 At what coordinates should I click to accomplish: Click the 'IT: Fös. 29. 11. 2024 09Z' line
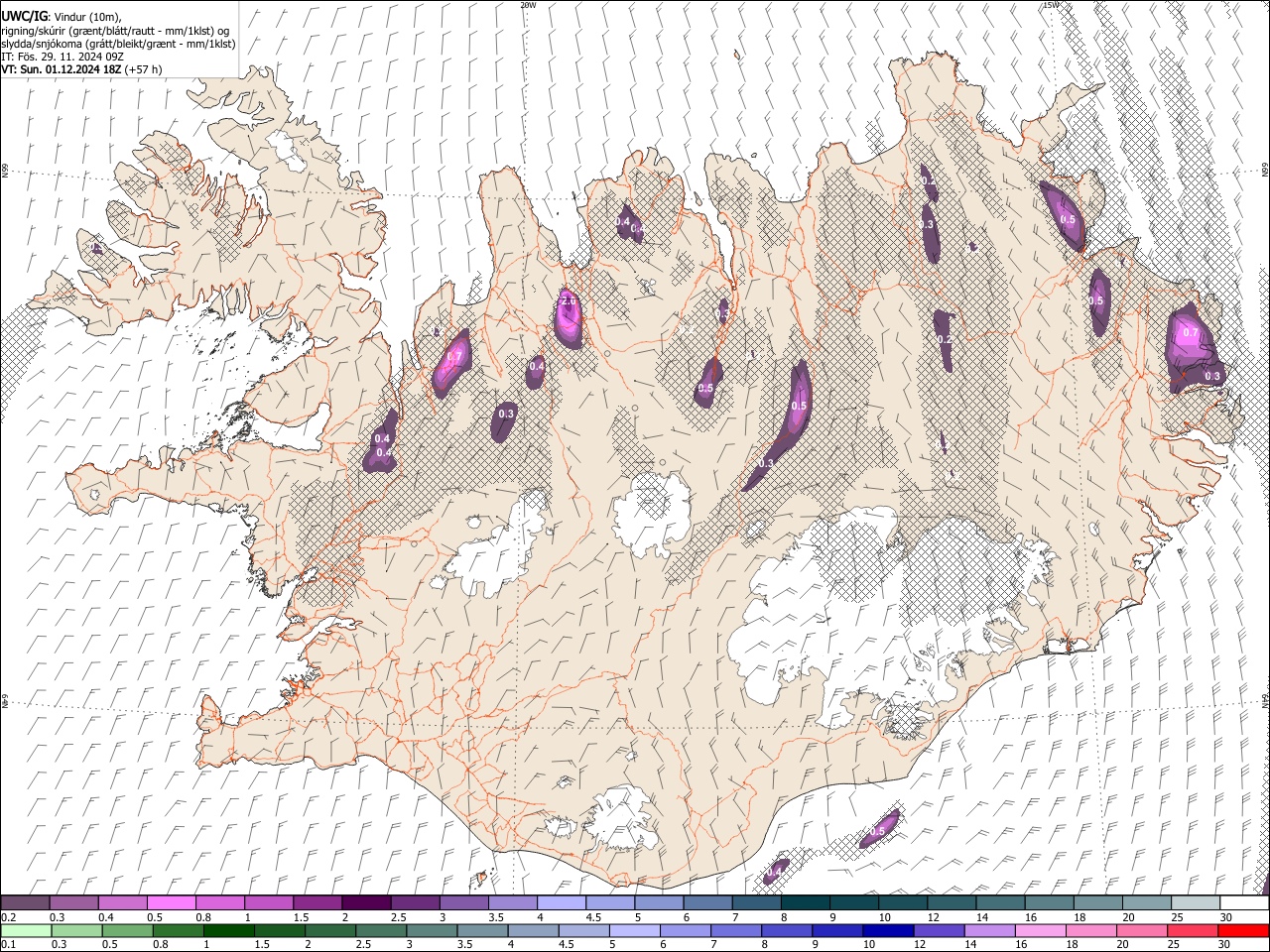pyautogui.click(x=63, y=57)
